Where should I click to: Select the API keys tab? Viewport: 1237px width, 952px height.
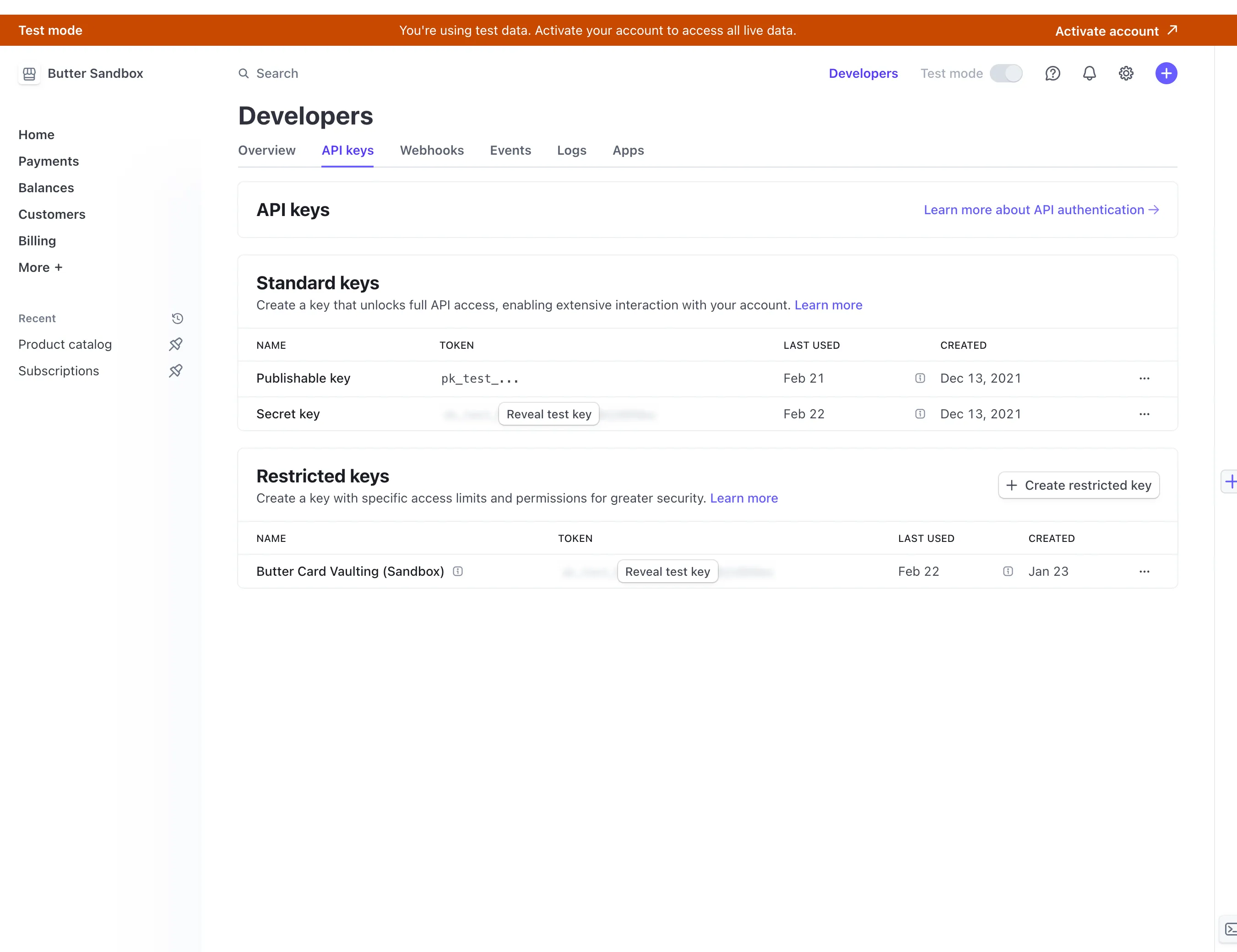point(347,151)
